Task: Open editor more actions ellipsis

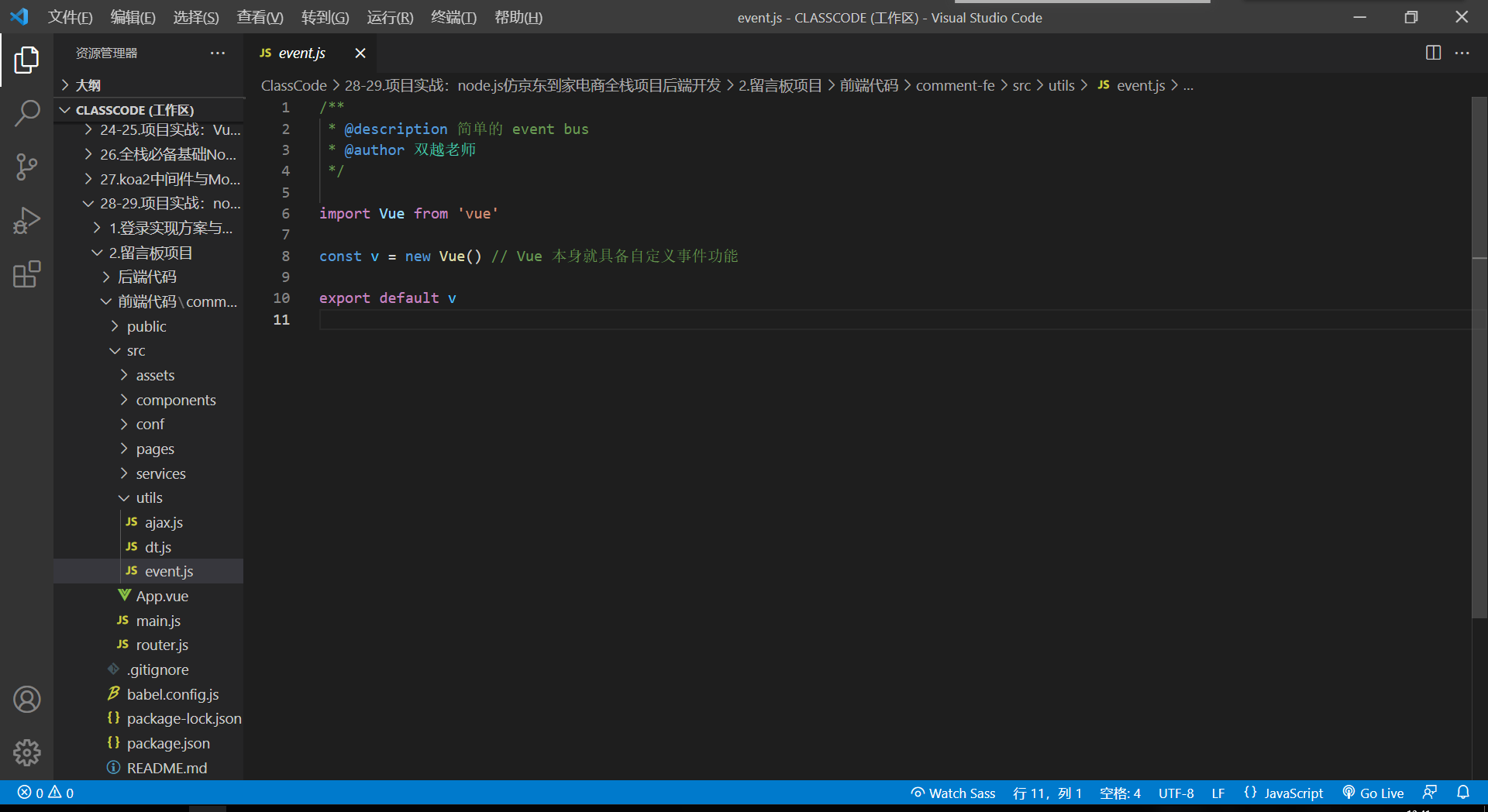Action: coord(1462,53)
